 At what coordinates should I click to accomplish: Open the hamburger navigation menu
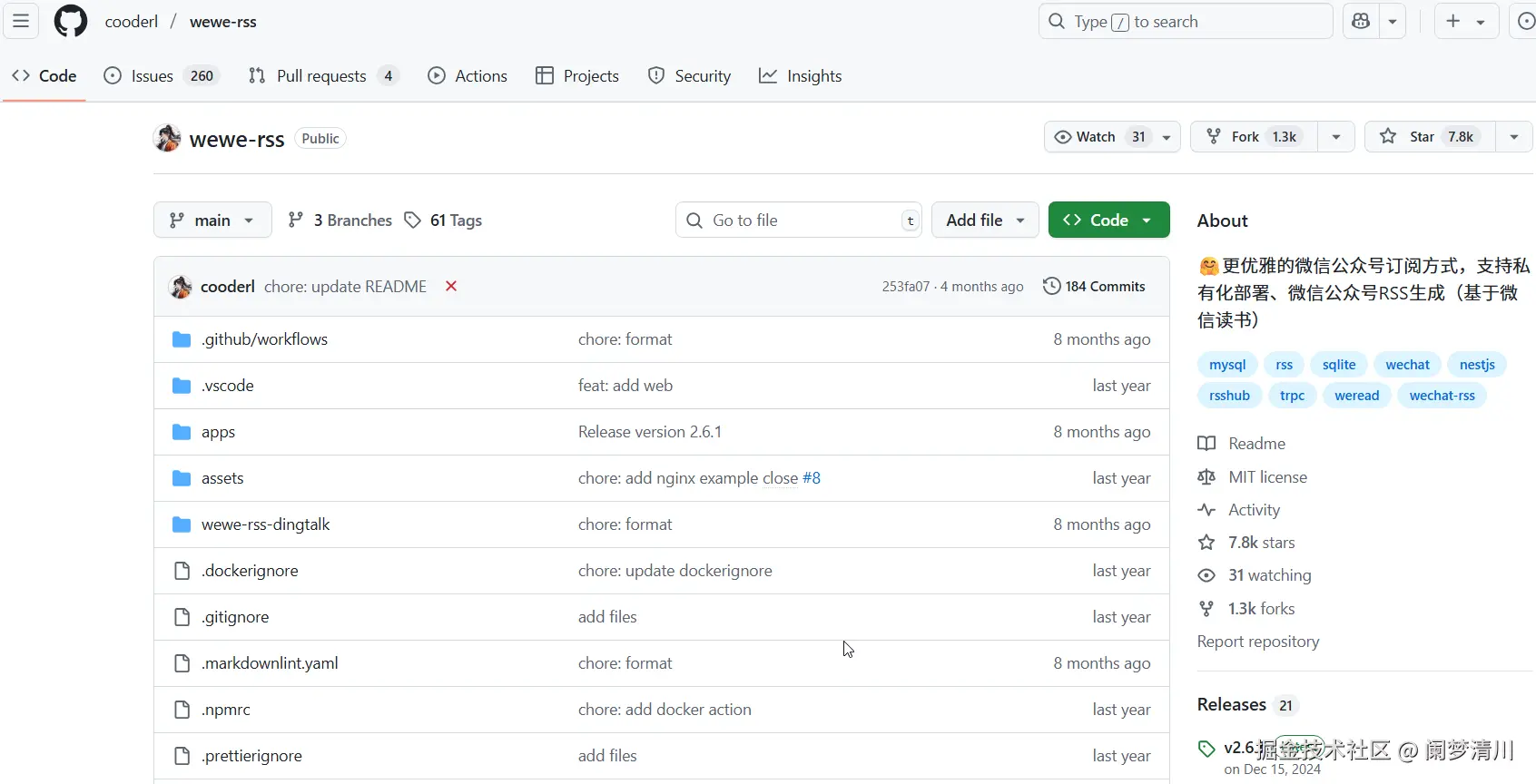[21, 21]
